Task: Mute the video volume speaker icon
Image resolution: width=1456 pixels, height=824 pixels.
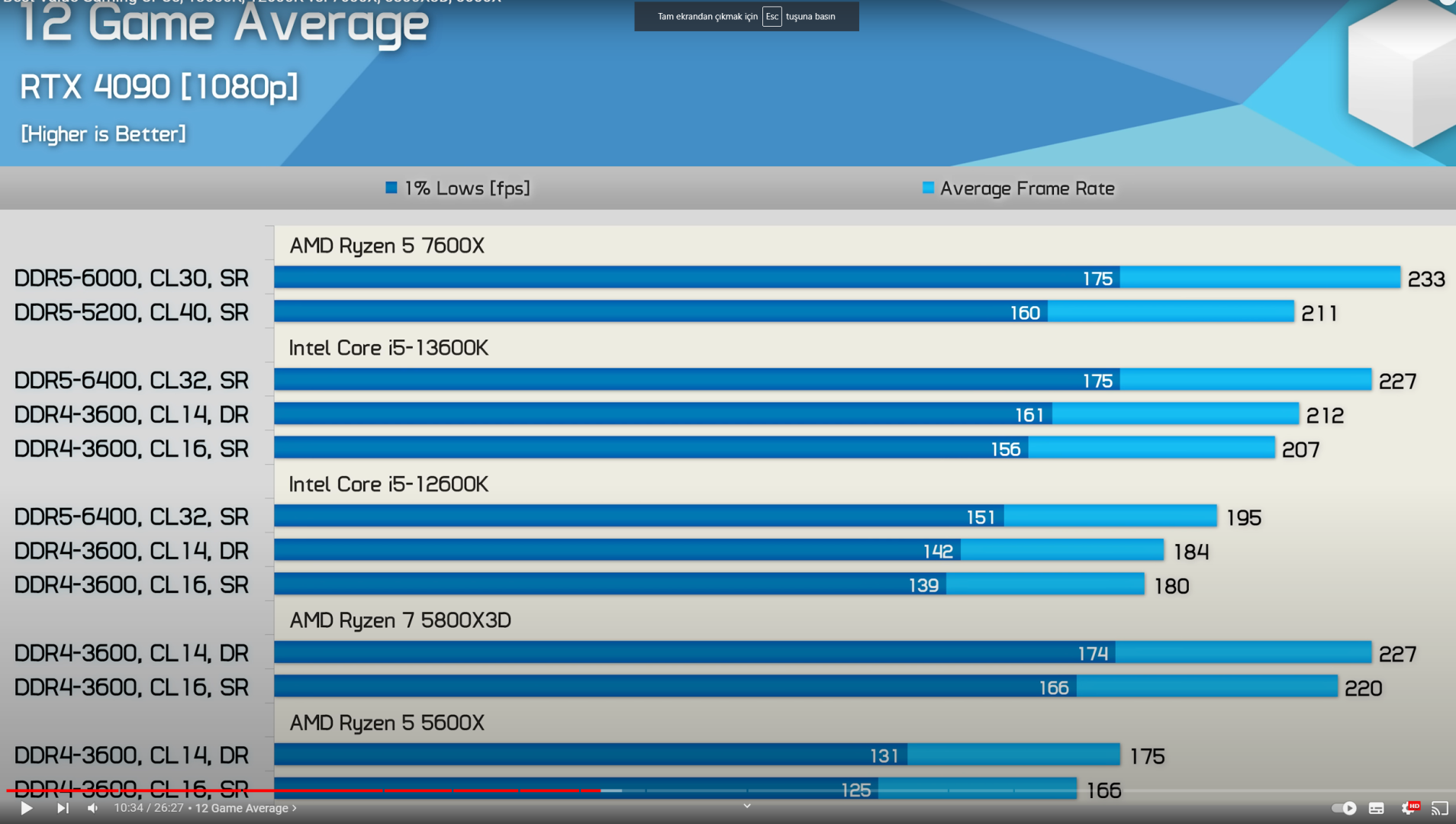Action: click(93, 808)
